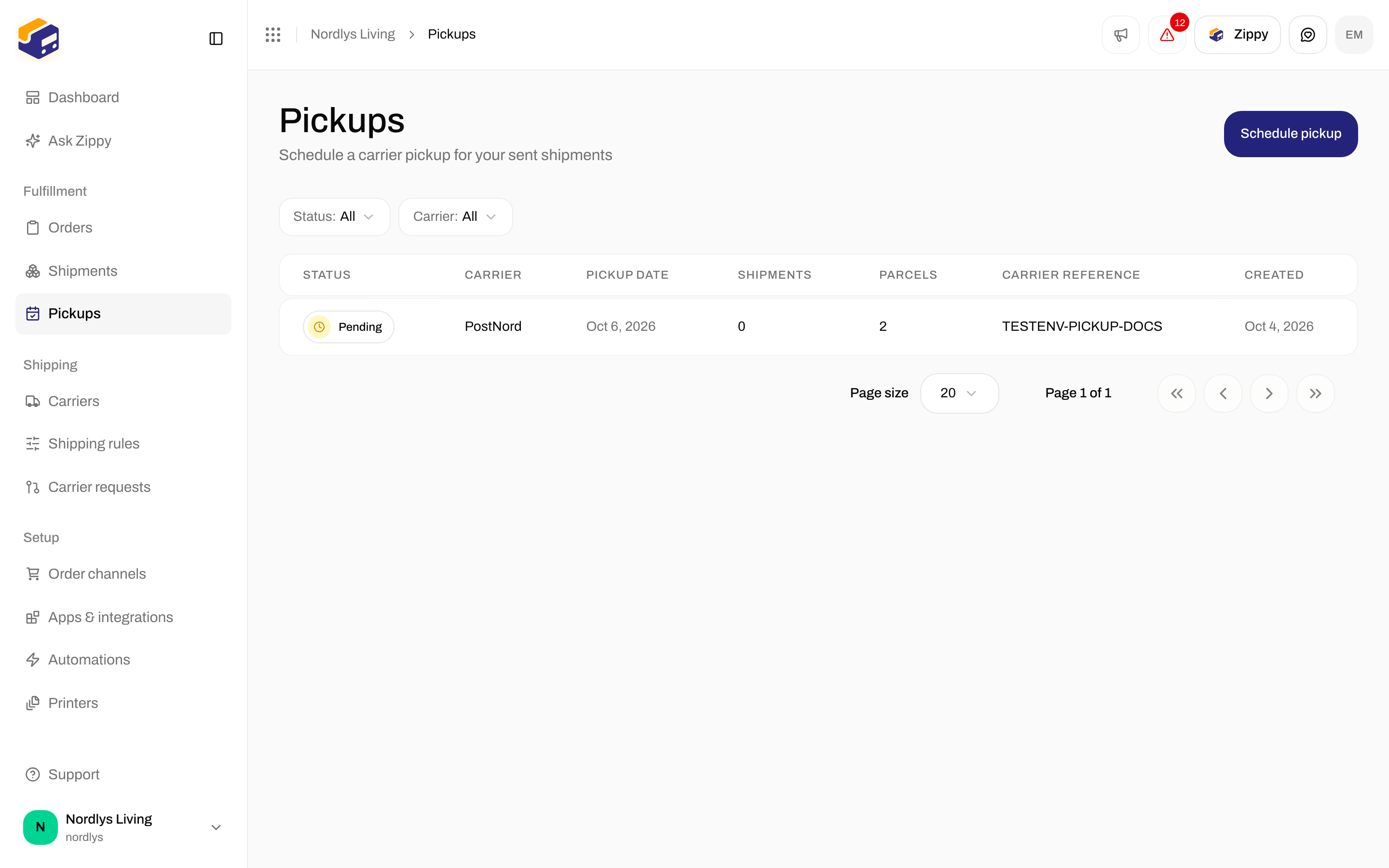Image resolution: width=1389 pixels, height=868 pixels.
Task: Open the support chat bubble icon
Action: [x=1307, y=35]
